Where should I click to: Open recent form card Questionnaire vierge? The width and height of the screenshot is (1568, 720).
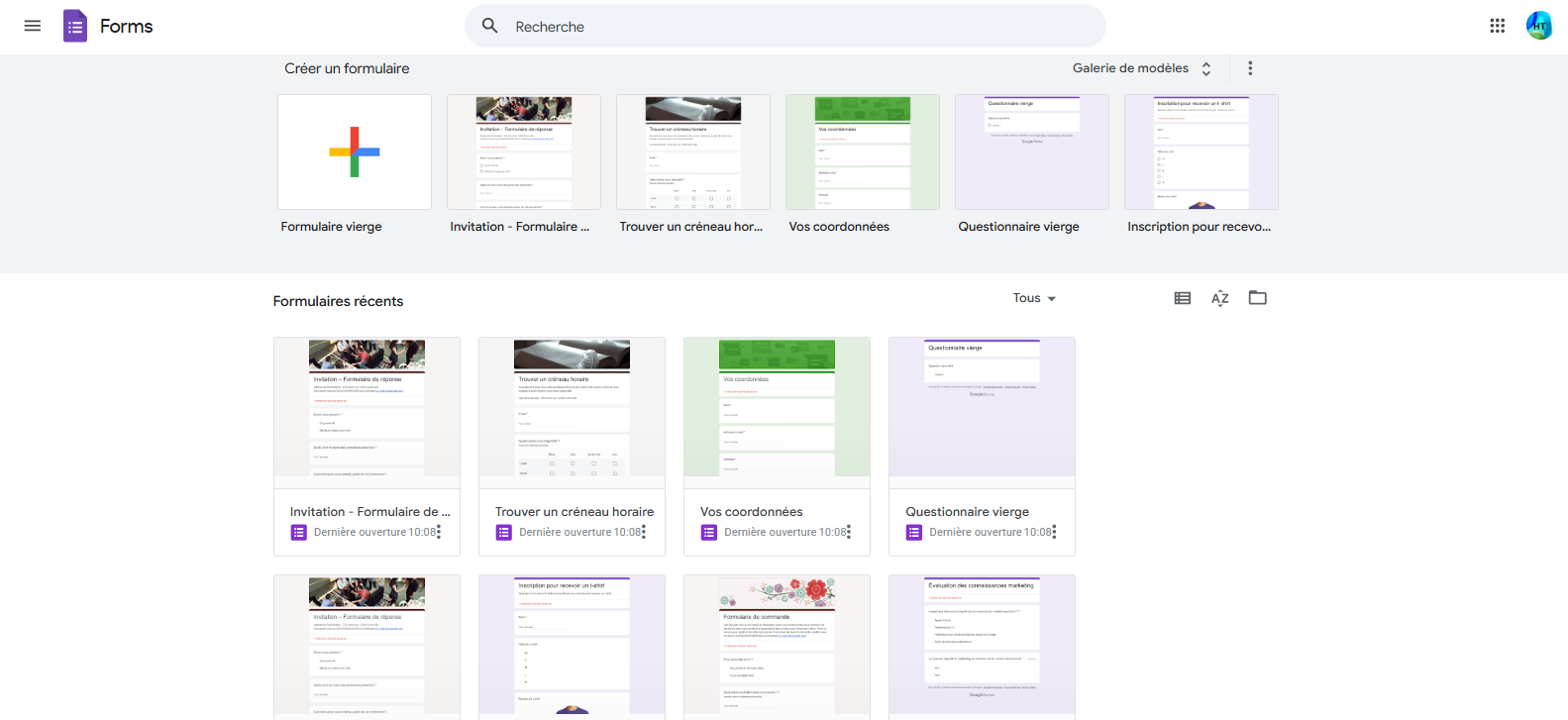click(x=982, y=447)
